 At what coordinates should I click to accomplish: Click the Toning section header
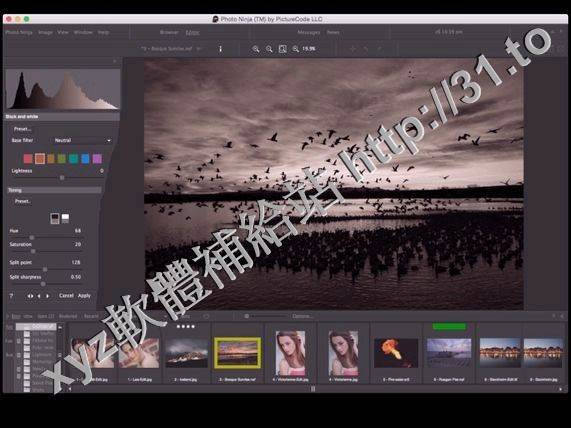(x=54, y=190)
